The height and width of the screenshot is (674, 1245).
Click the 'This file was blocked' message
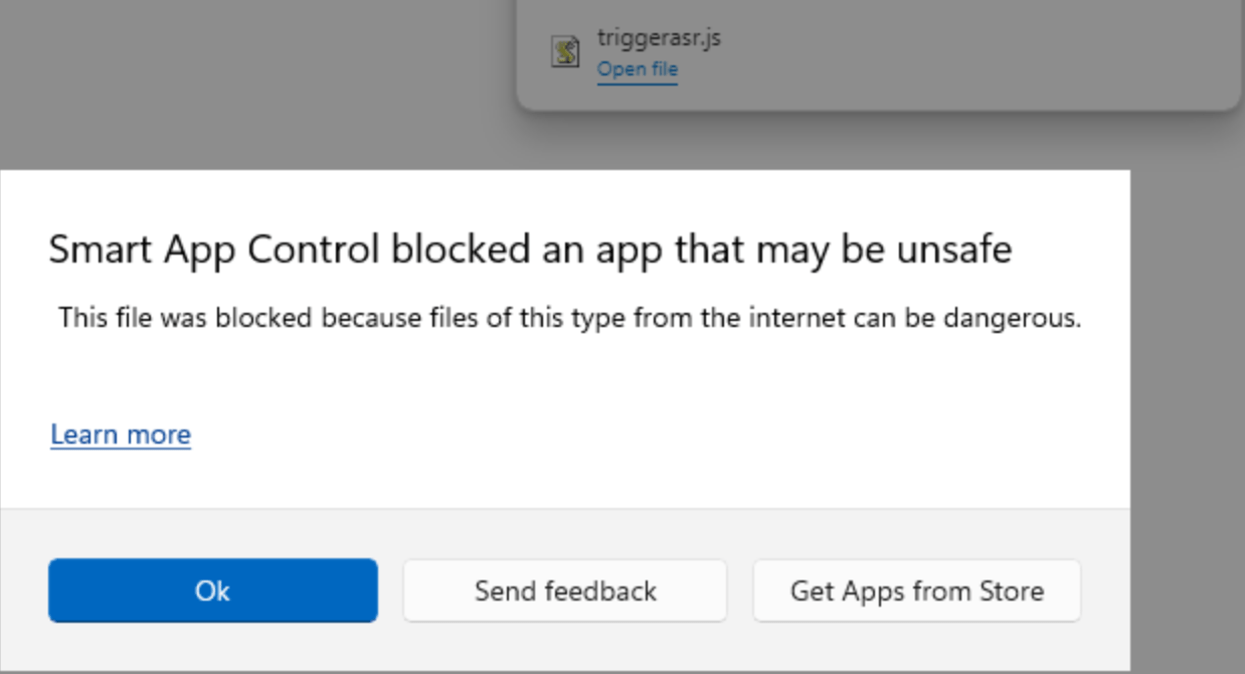coord(570,319)
